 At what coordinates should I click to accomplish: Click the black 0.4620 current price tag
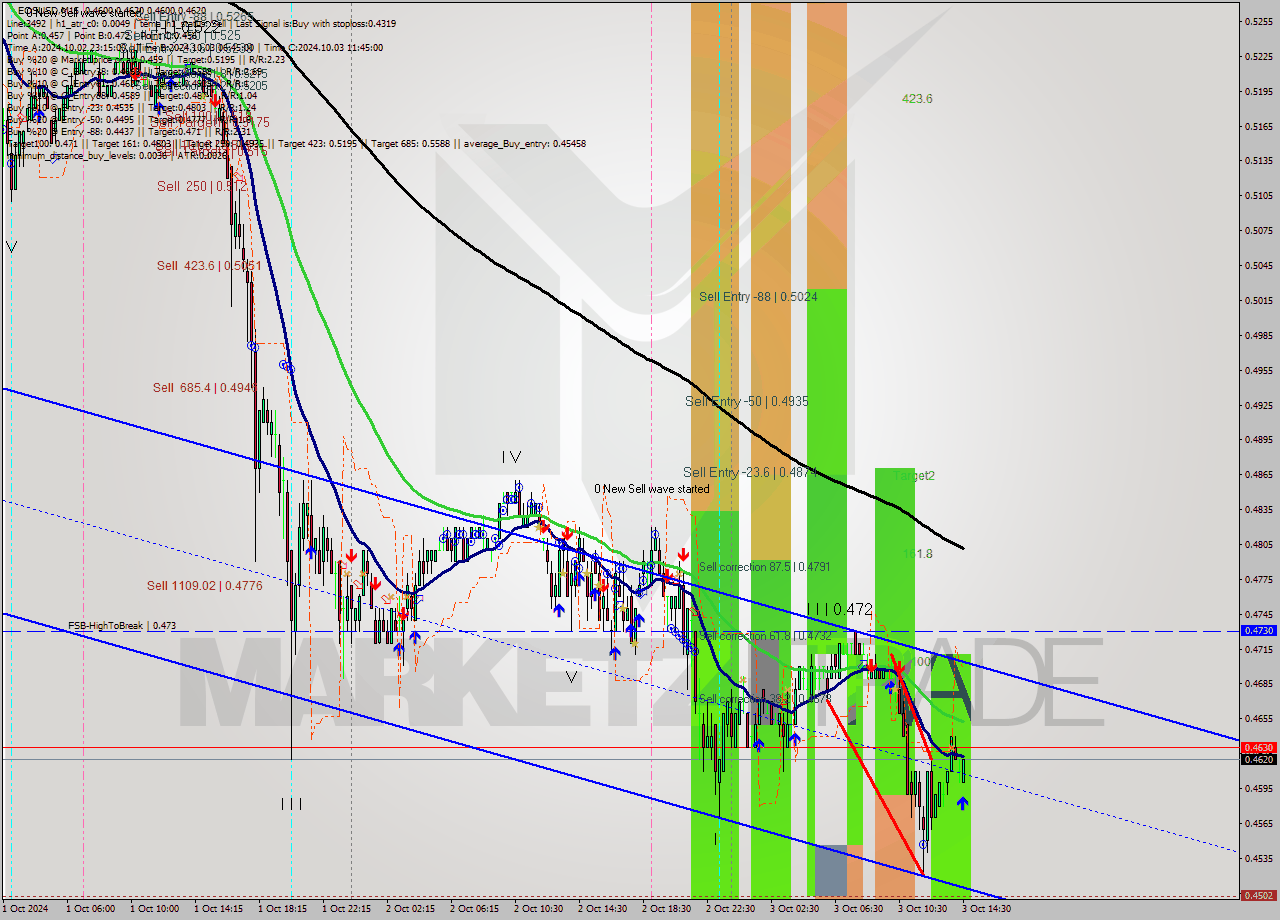coord(1258,759)
